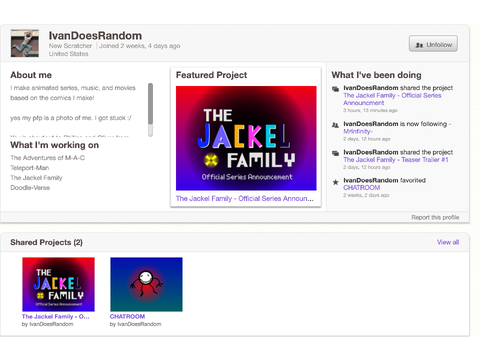Click the About me scrollbar handle

150,104
